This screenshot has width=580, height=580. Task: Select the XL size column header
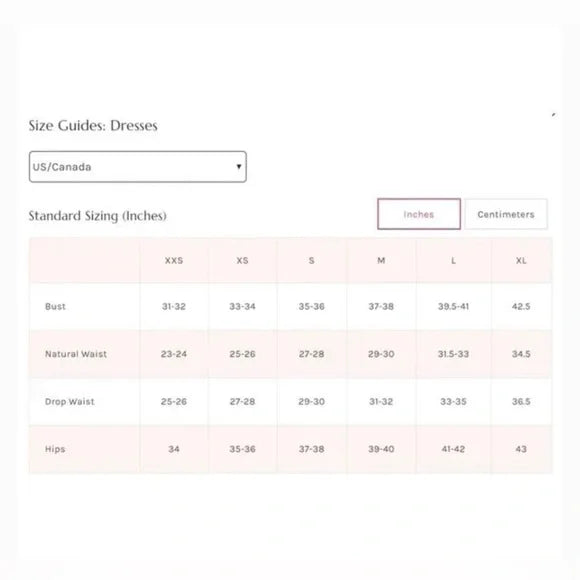tap(521, 260)
